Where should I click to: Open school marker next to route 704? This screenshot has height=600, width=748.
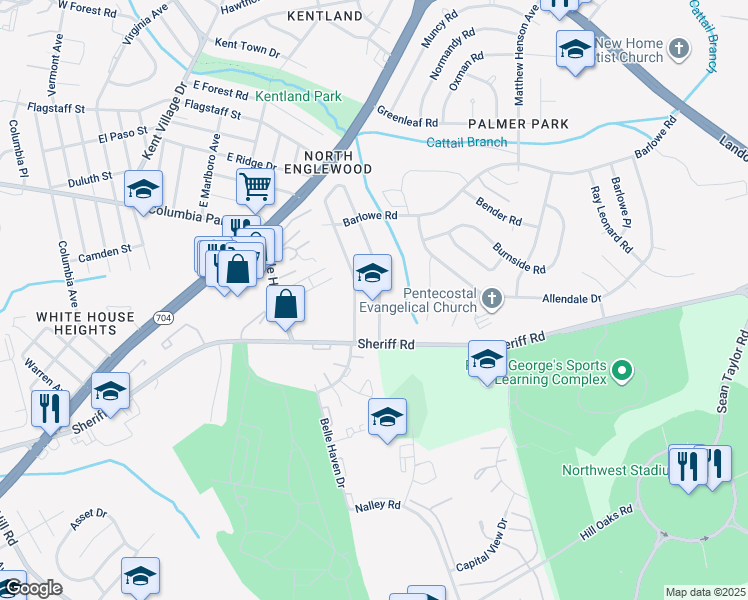coord(110,393)
